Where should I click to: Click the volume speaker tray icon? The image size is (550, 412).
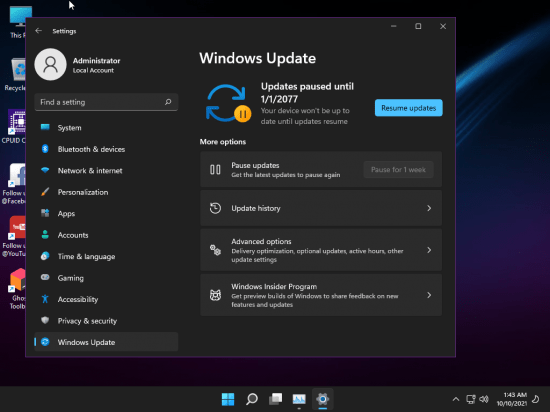[484, 399]
